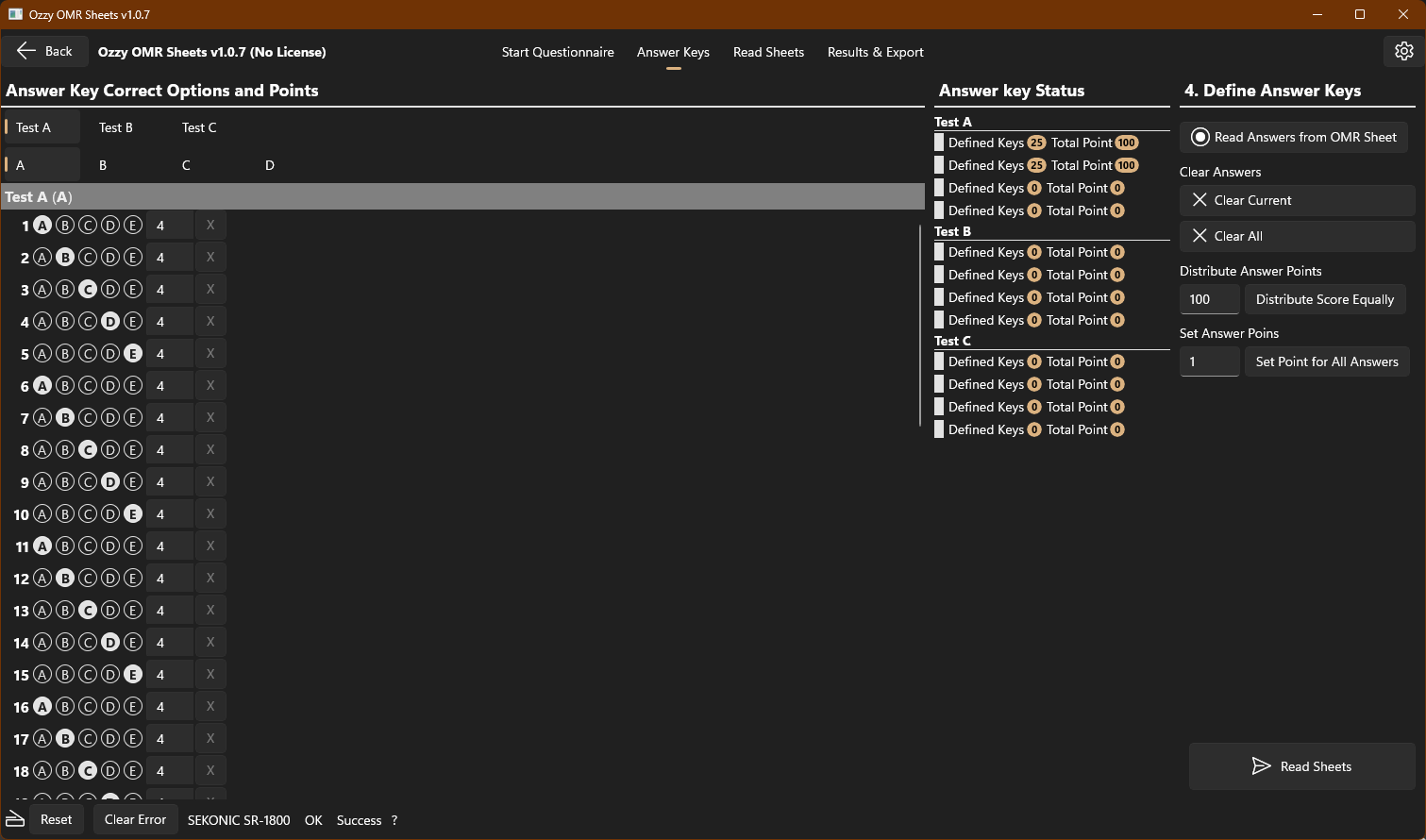Click the X clear icon beside question 10

pos(210,513)
